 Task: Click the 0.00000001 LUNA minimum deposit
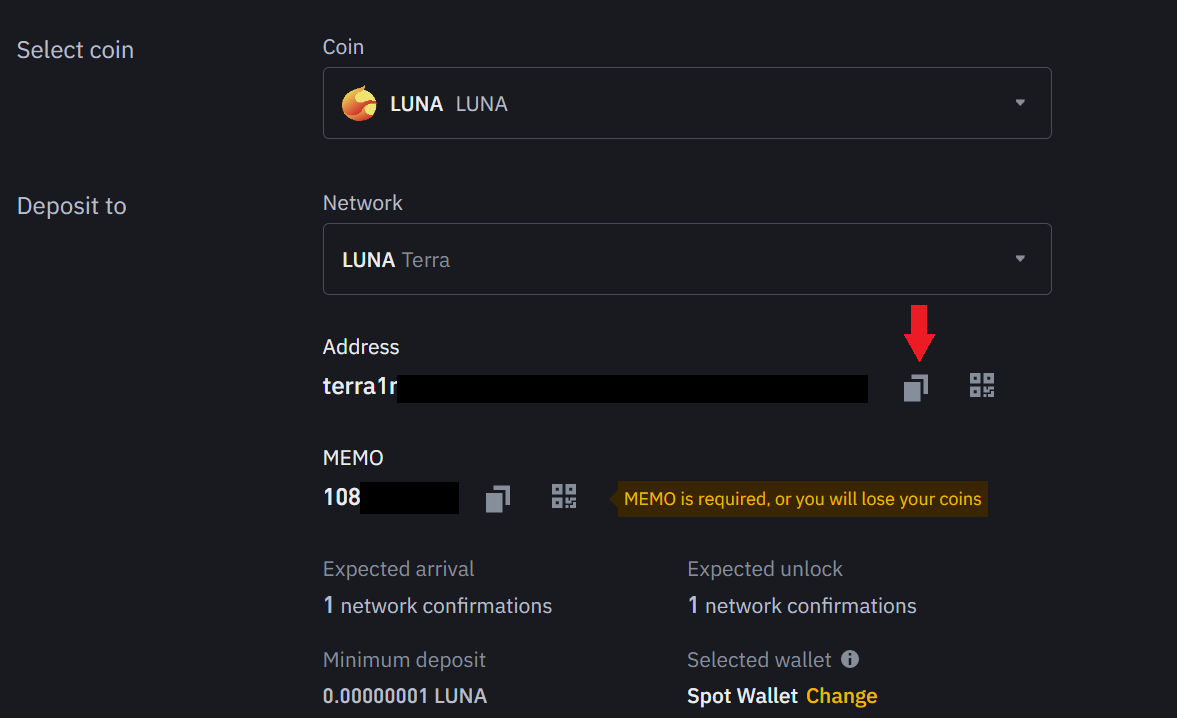[x=405, y=696]
